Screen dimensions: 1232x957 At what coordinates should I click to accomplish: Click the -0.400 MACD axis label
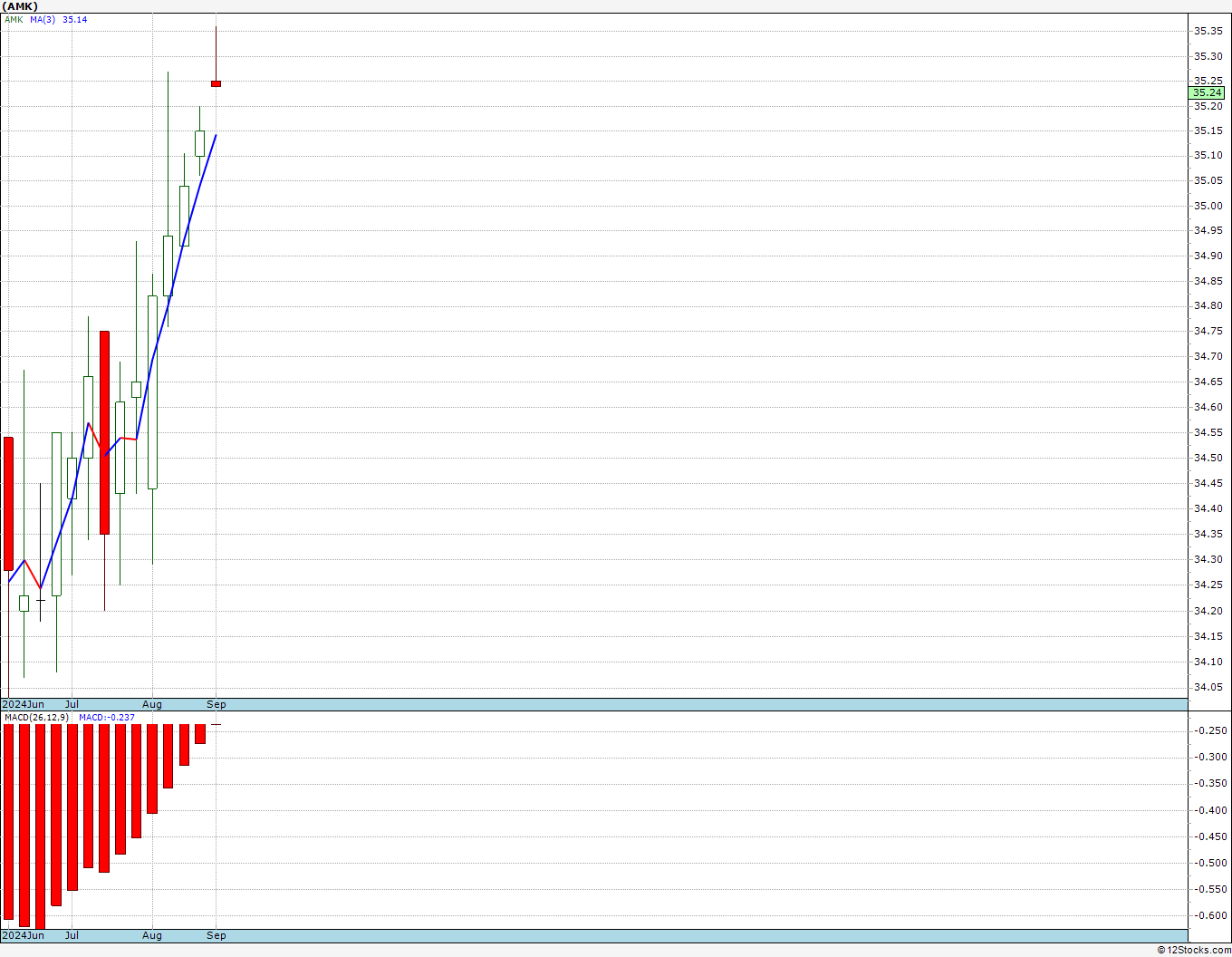pos(1209,810)
